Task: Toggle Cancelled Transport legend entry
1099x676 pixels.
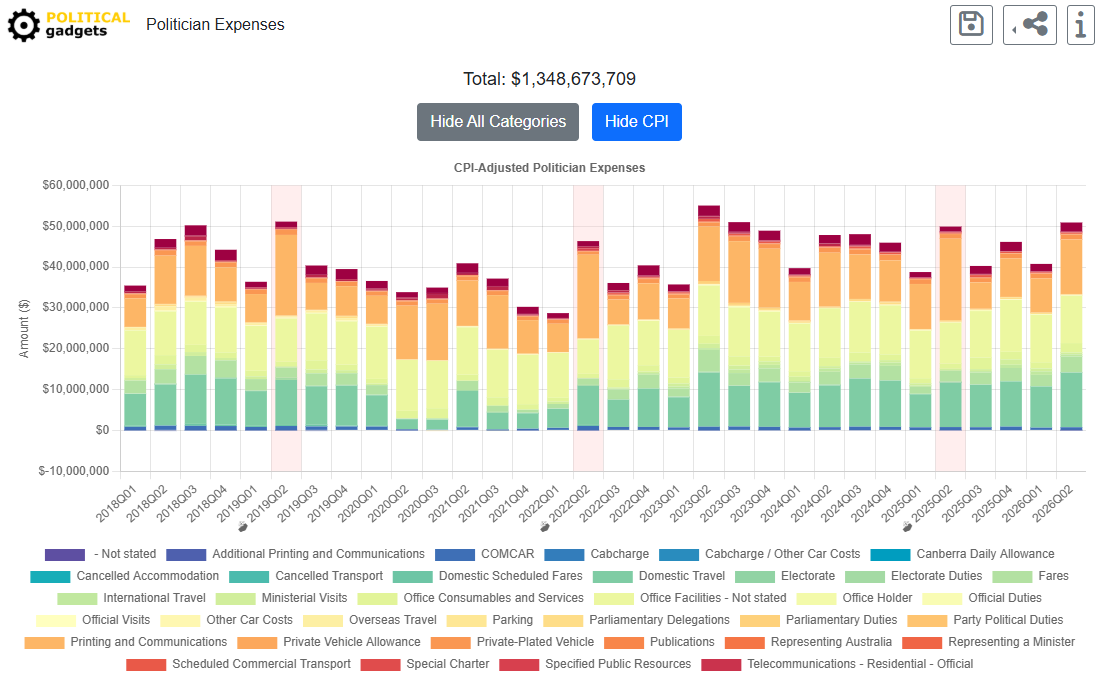Action: point(306,576)
